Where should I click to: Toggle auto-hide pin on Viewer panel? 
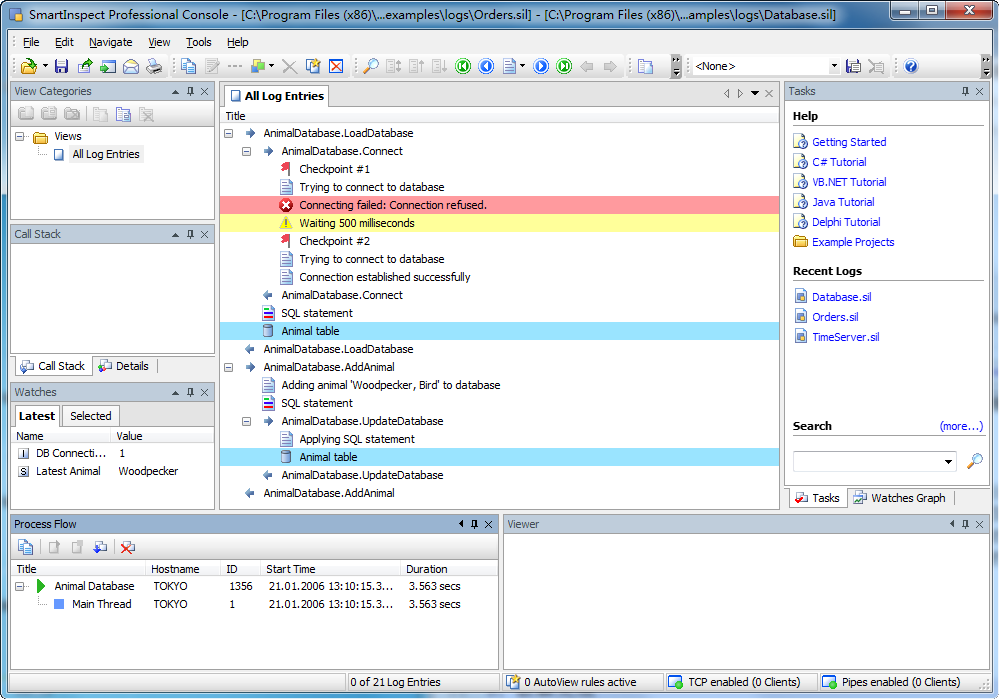966,524
